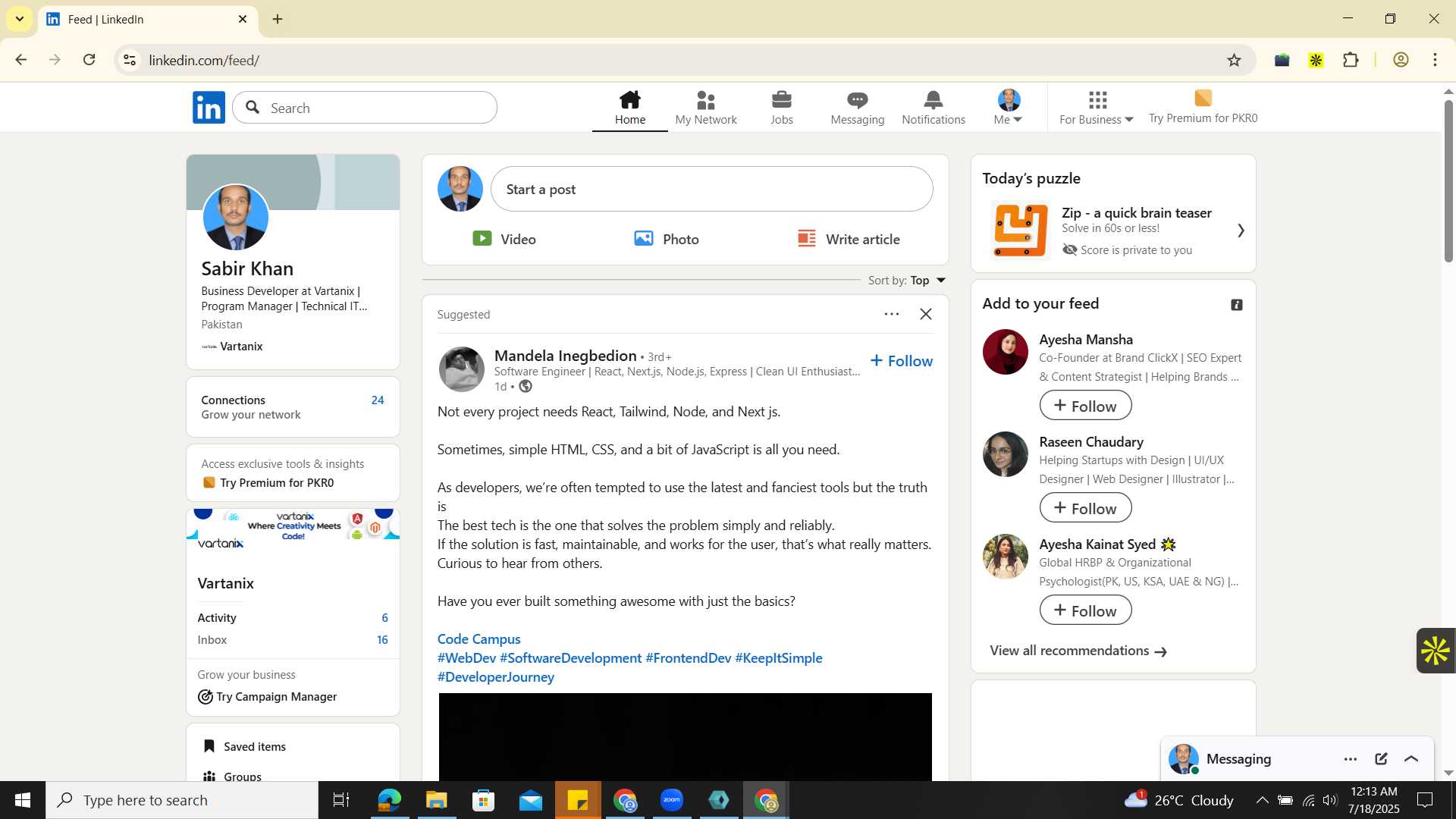Open Zoom from taskbar
This screenshot has width=1456, height=819.
click(x=672, y=800)
